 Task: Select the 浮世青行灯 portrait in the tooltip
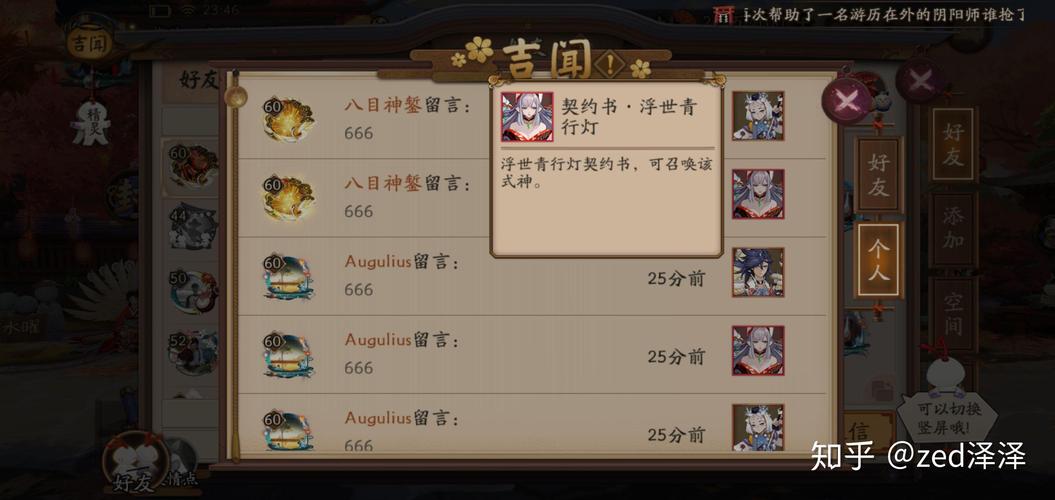528,117
